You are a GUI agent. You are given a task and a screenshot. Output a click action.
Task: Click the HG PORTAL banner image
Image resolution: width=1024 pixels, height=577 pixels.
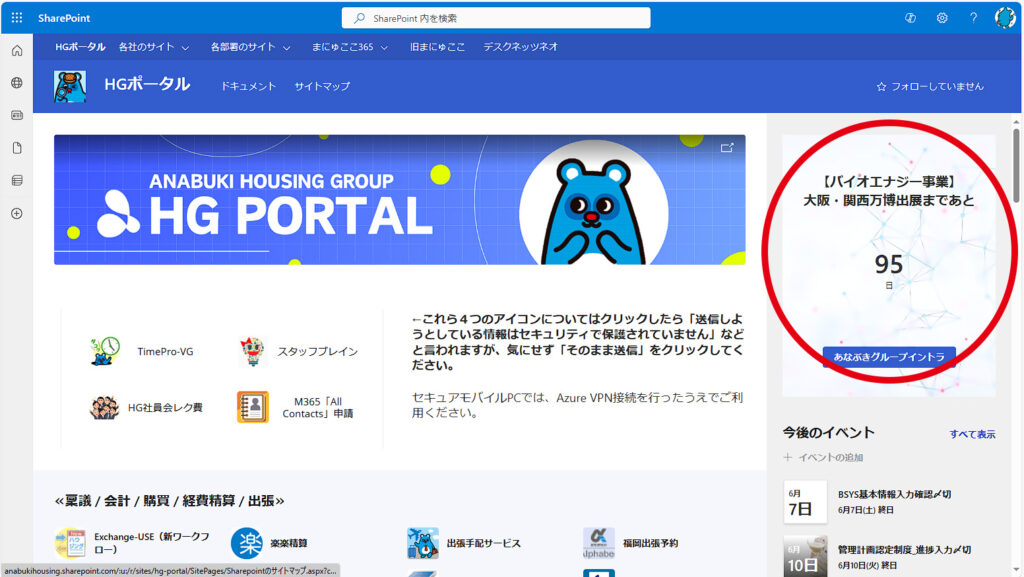pos(400,200)
